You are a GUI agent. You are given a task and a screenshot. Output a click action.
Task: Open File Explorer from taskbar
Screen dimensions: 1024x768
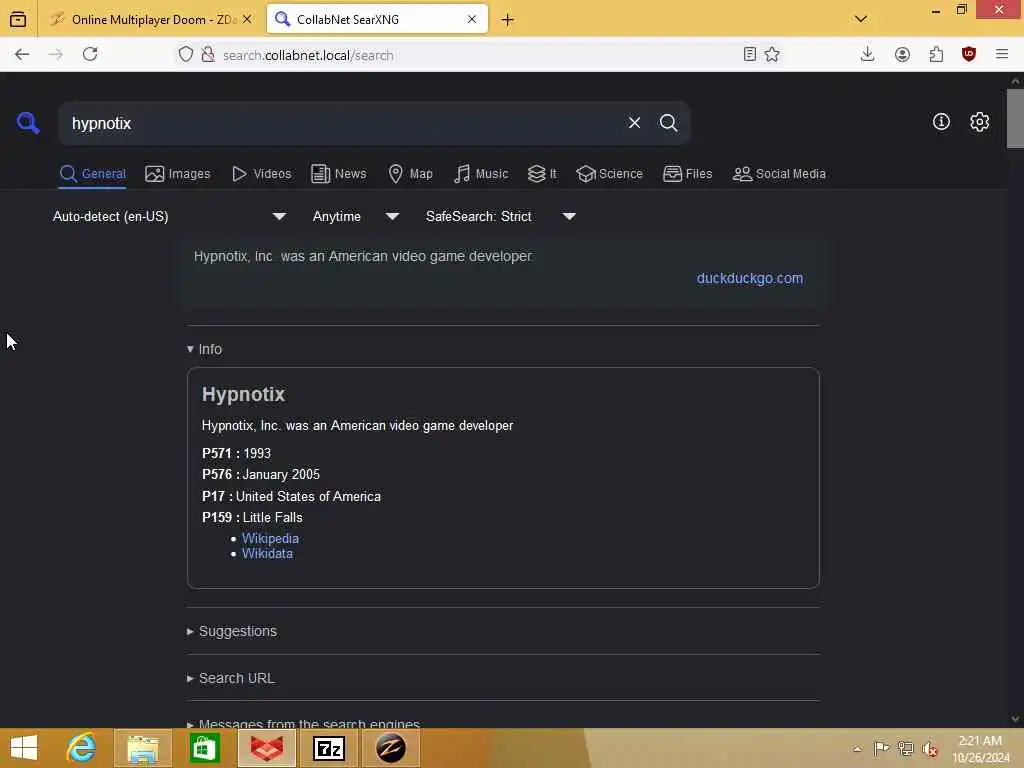[x=143, y=748]
